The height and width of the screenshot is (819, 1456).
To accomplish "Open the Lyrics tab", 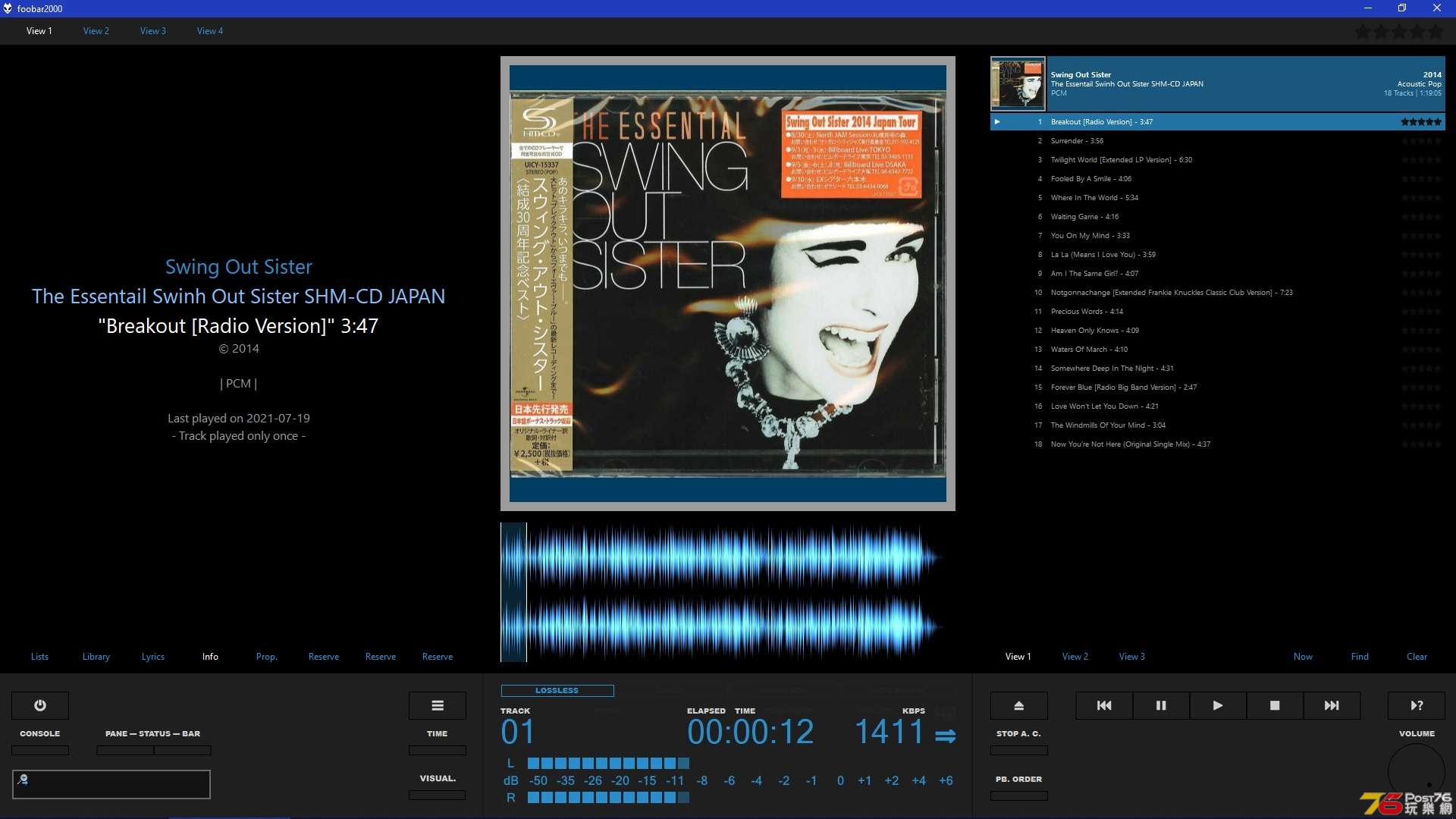I will (x=153, y=657).
